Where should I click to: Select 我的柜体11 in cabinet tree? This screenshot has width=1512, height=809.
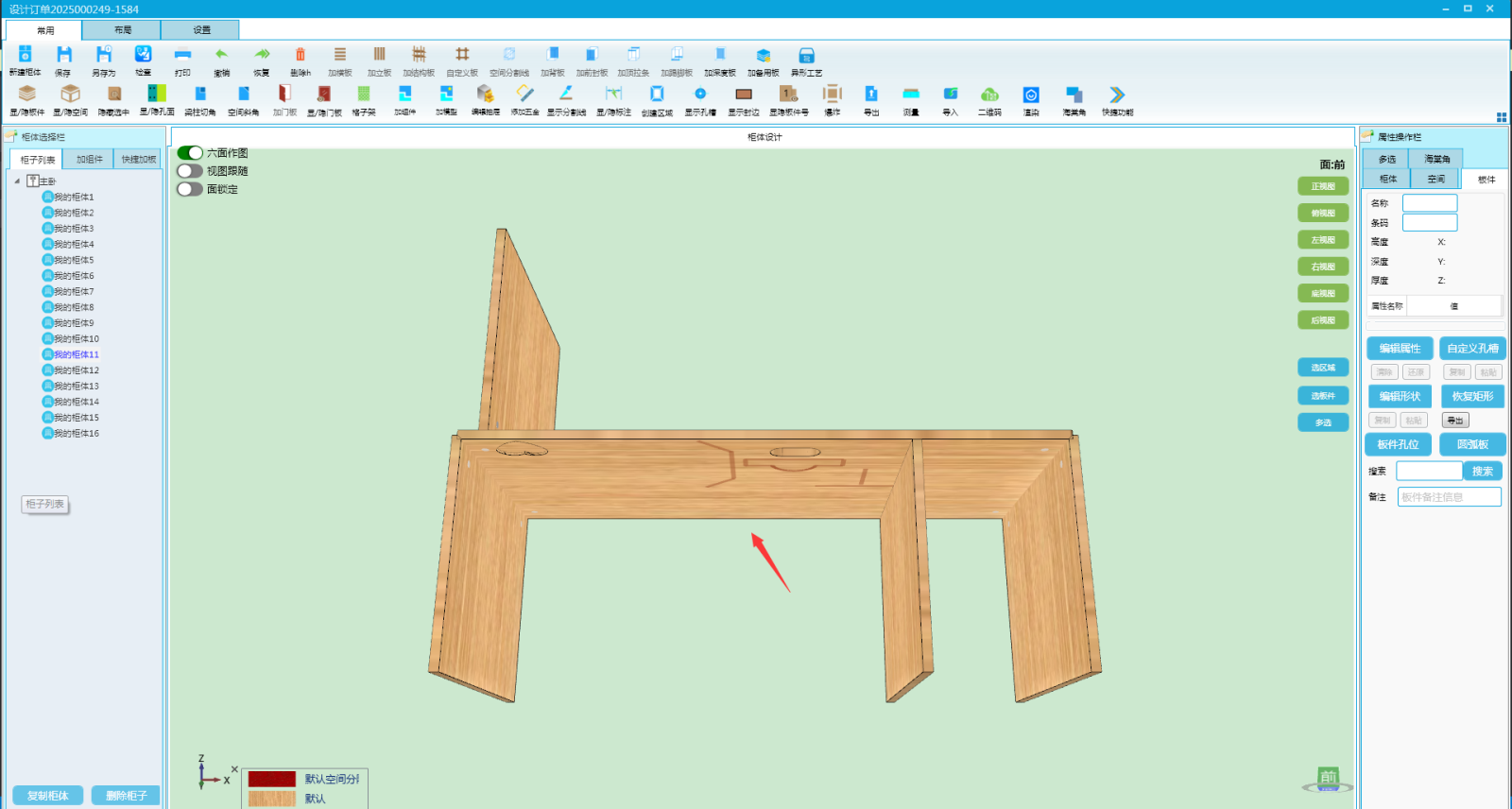coord(76,354)
